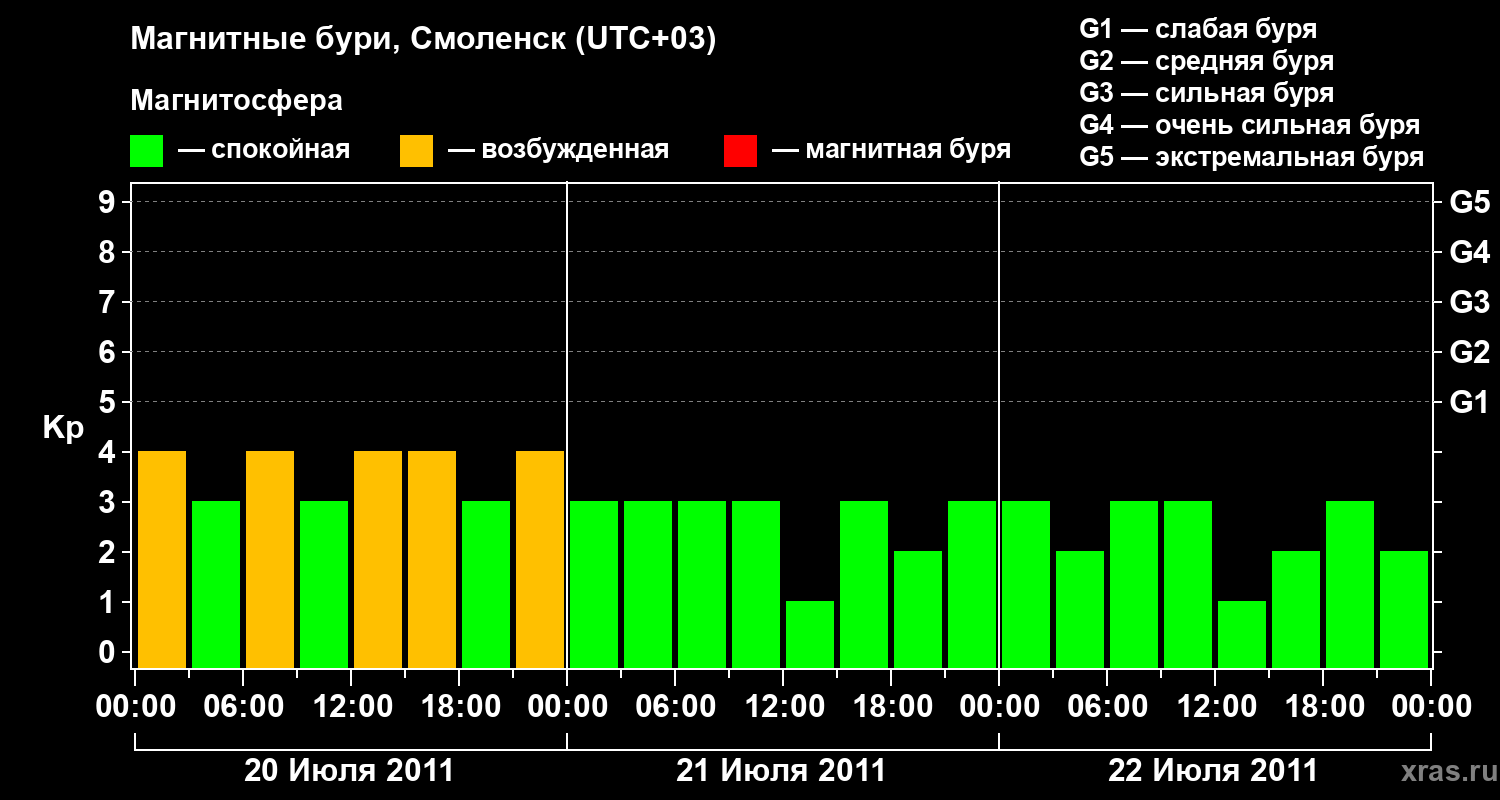Click the 'G3' label on the right axis
This screenshot has height=800, width=1500.
[1470, 303]
